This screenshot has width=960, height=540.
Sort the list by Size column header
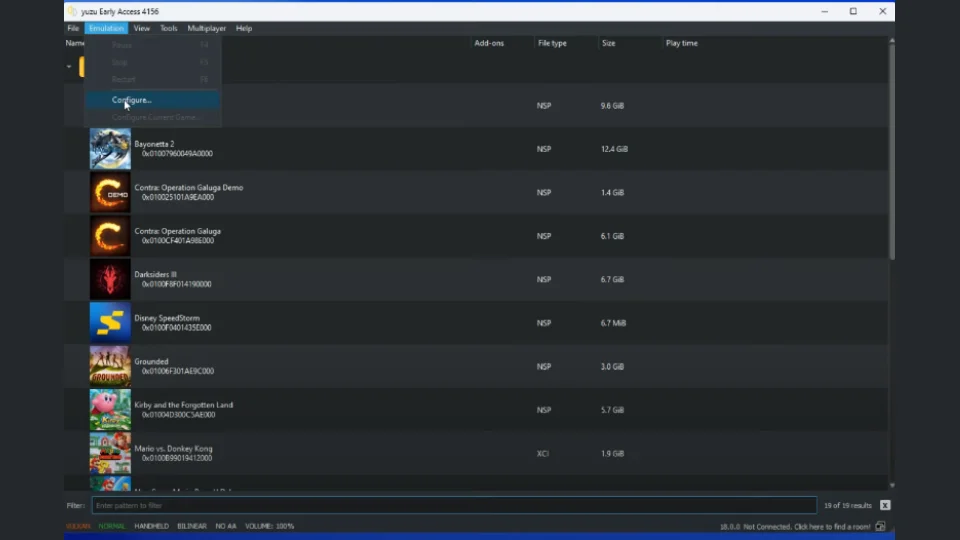[x=609, y=43]
